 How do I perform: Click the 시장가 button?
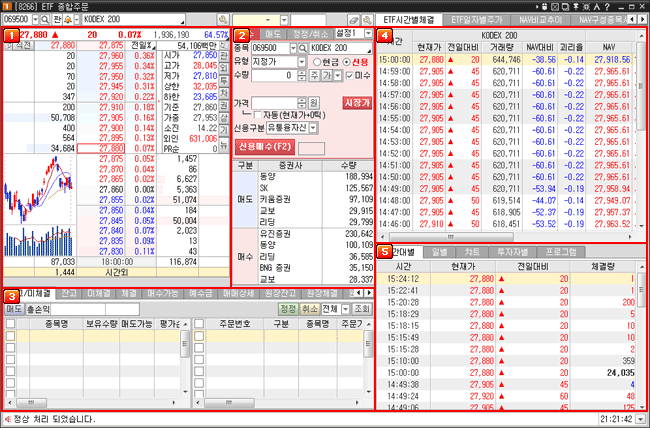(355, 104)
